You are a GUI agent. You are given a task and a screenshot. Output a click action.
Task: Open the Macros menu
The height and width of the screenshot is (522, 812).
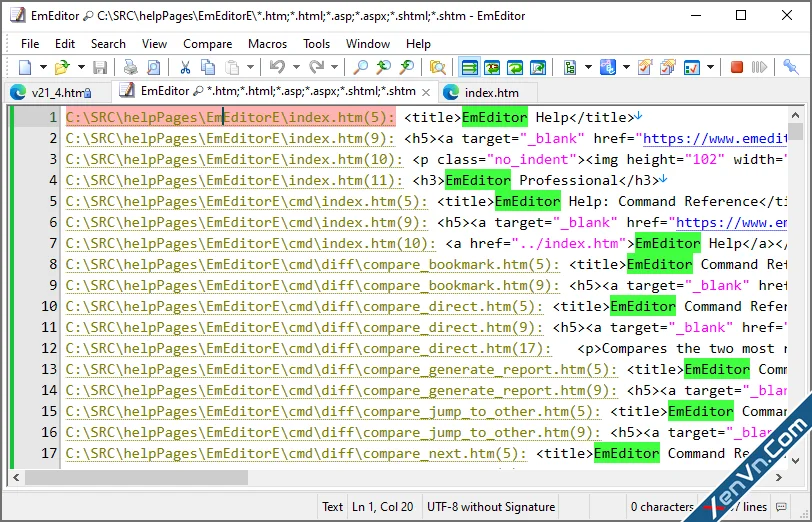[x=267, y=44]
